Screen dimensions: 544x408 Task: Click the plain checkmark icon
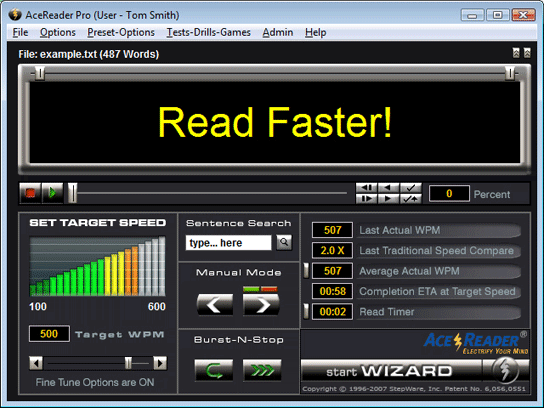[411, 188]
